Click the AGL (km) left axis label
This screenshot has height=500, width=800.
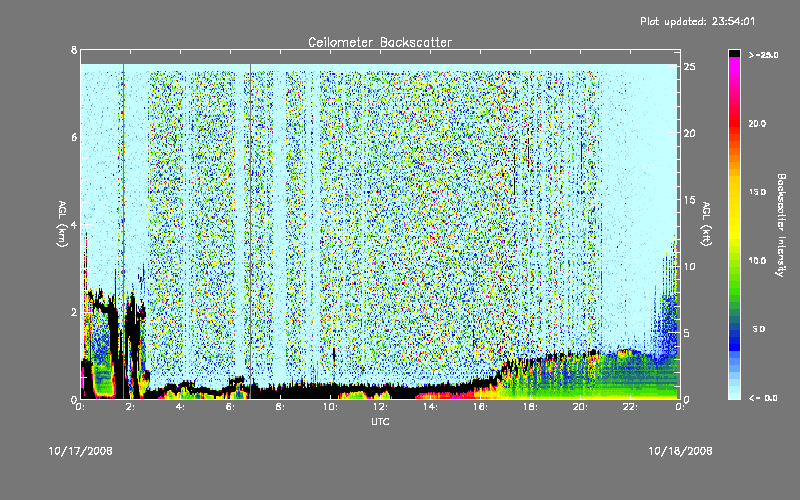(x=62, y=224)
